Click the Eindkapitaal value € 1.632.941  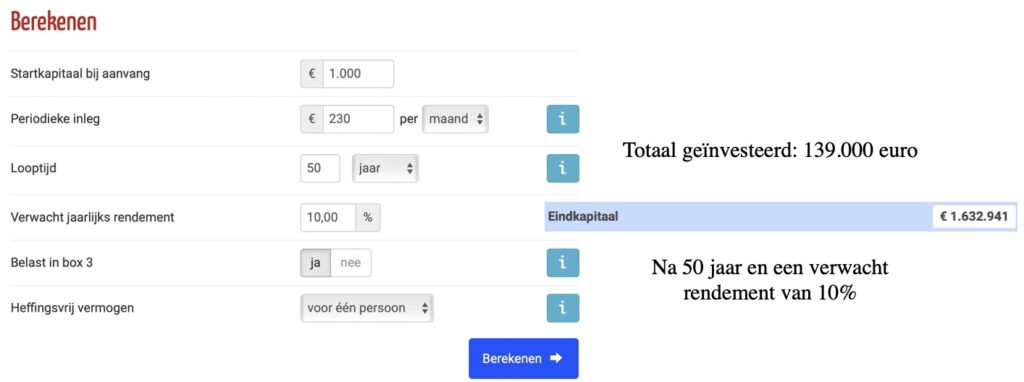[x=974, y=217]
